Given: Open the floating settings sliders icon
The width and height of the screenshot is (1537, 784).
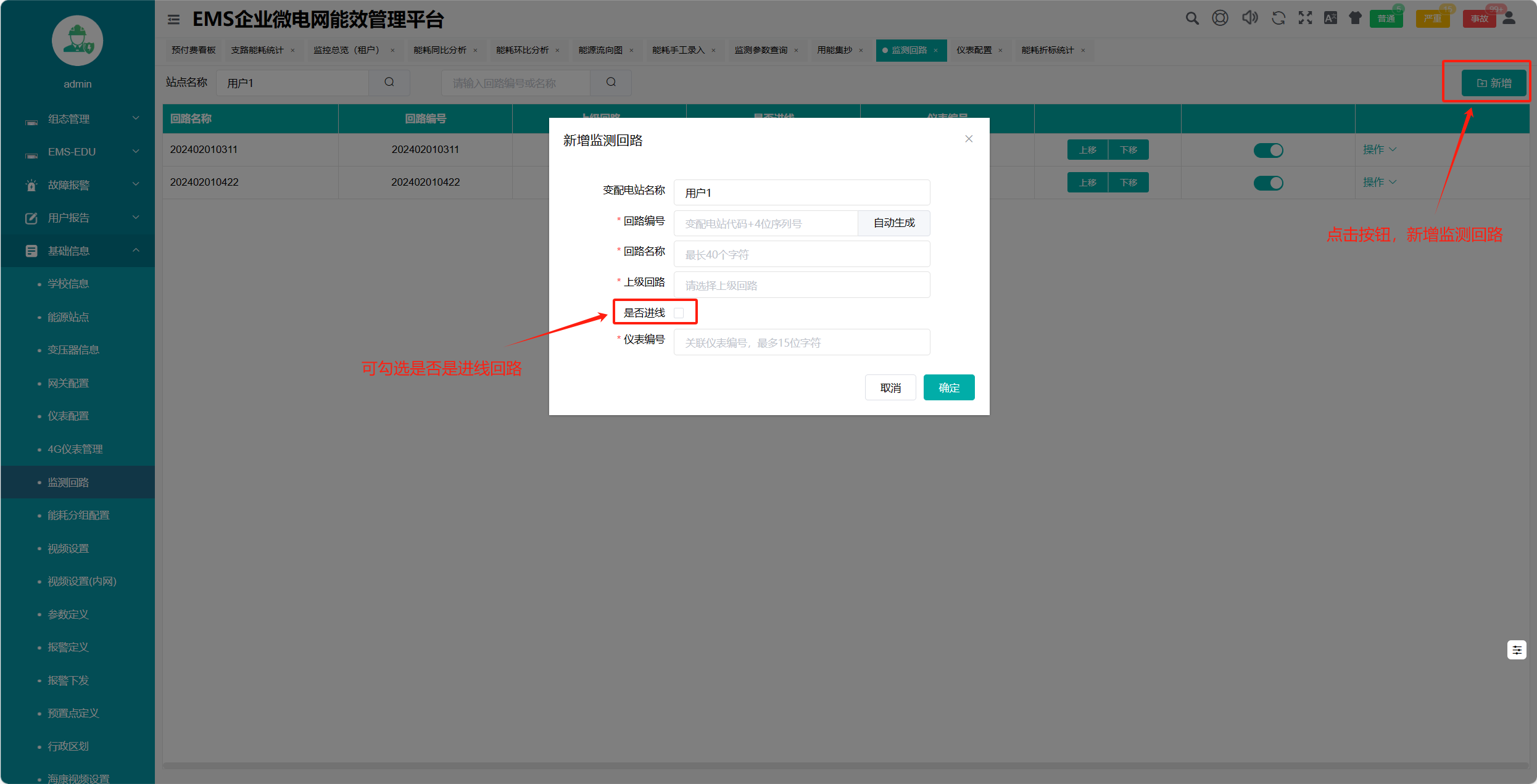Looking at the screenshot, I should coord(1516,650).
